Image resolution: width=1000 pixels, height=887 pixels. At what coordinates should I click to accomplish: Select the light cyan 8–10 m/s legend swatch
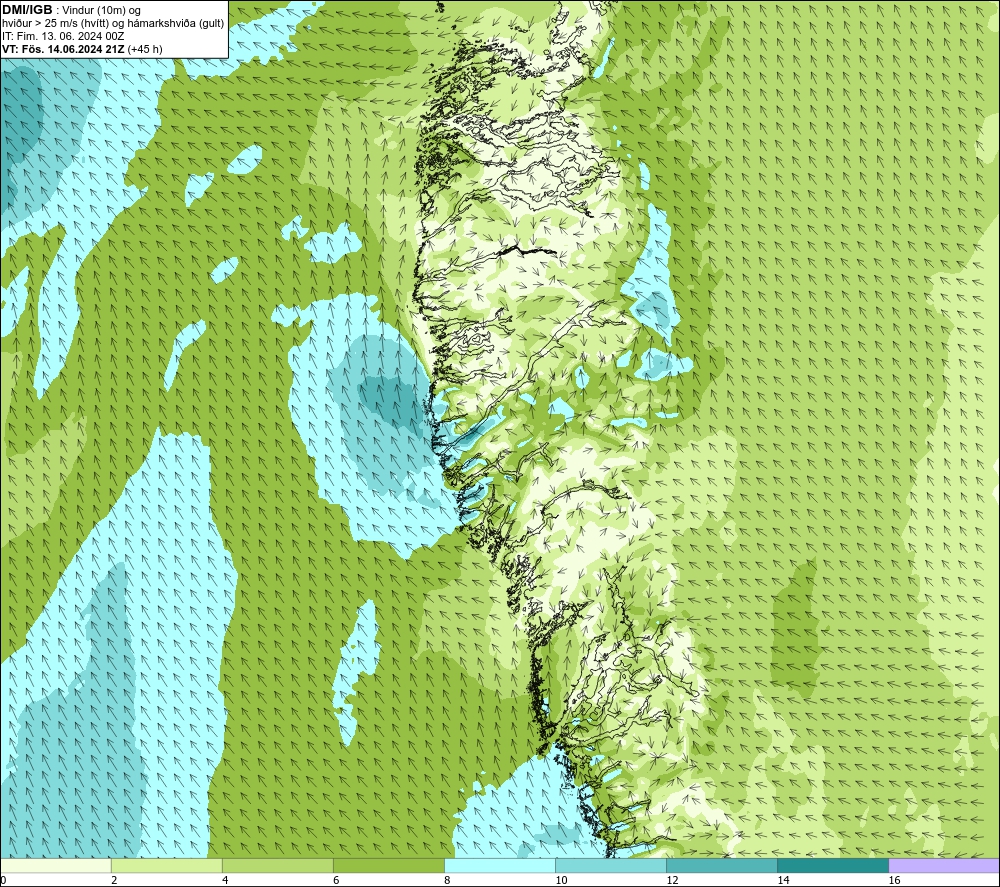pyautogui.click(x=499, y=865)
